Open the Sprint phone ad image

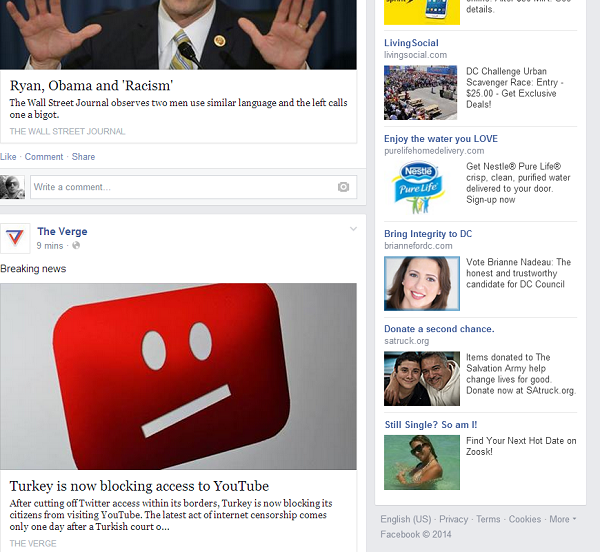(422, 12)
